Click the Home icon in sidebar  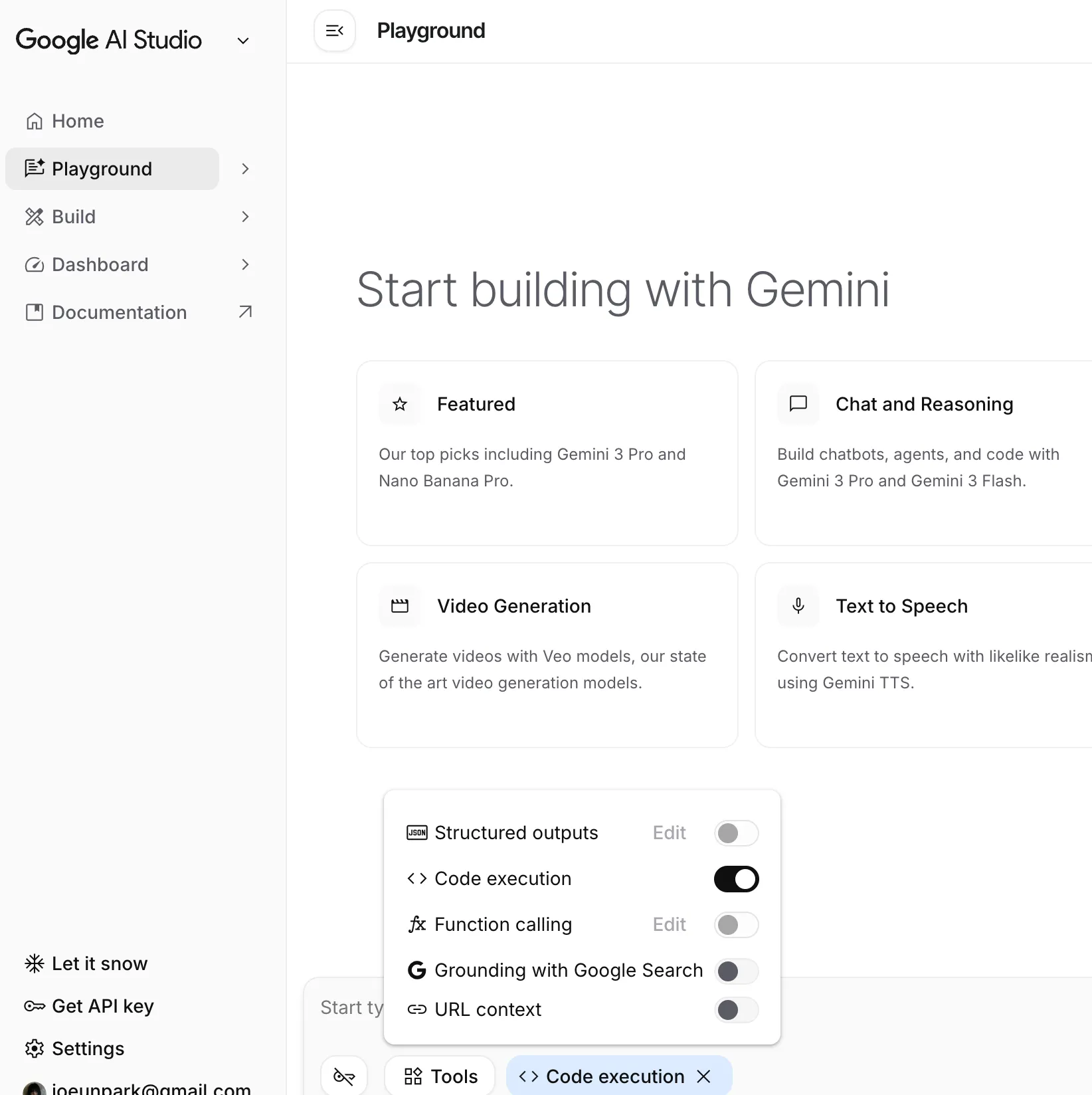point(35,122)
